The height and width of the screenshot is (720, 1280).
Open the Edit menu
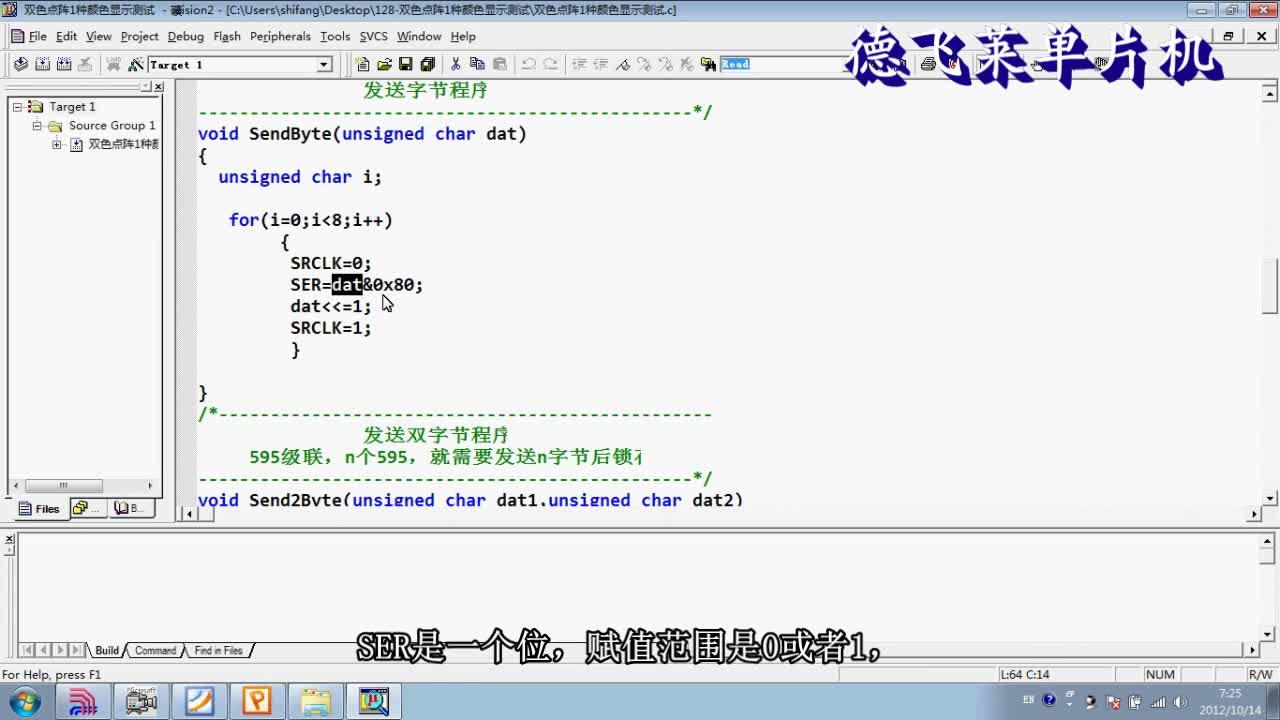click(x=66, y=36)
